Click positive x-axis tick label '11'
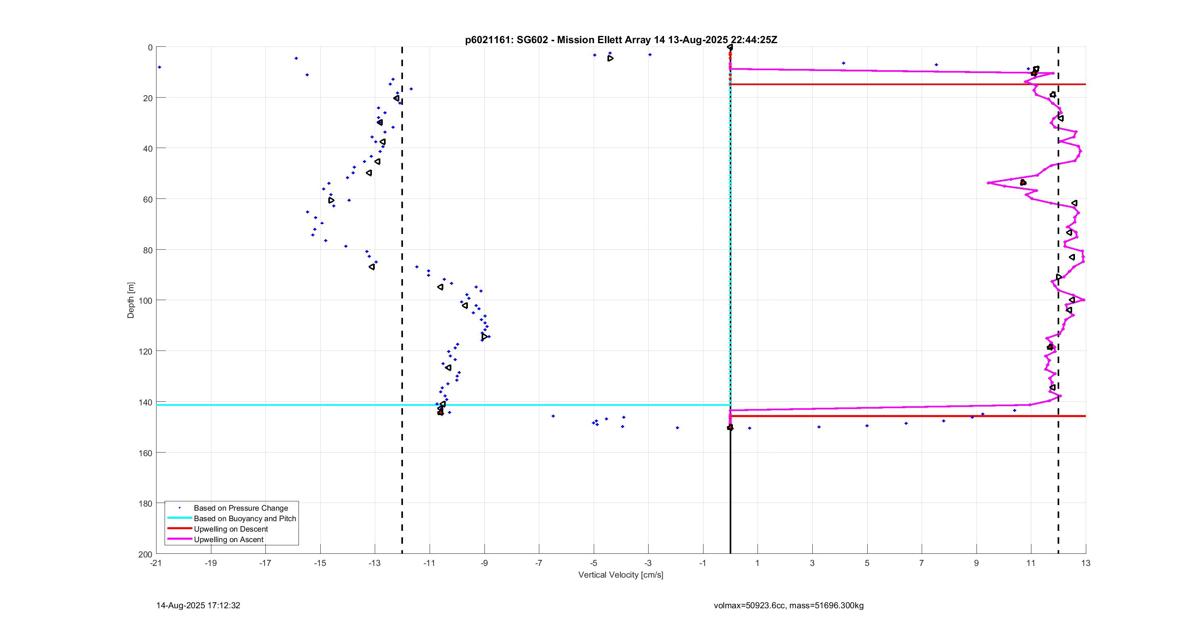 click(1031, 563)
